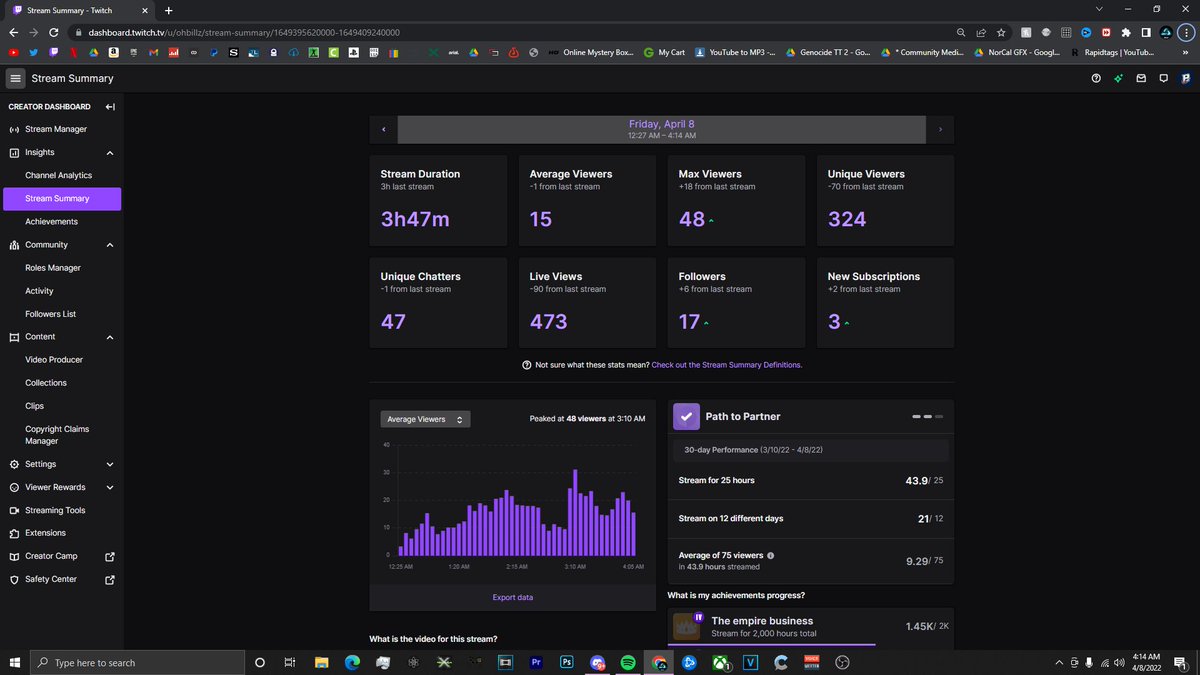Go to the next stream with right arrow
1200x675 pixels.
click(940, 130)
